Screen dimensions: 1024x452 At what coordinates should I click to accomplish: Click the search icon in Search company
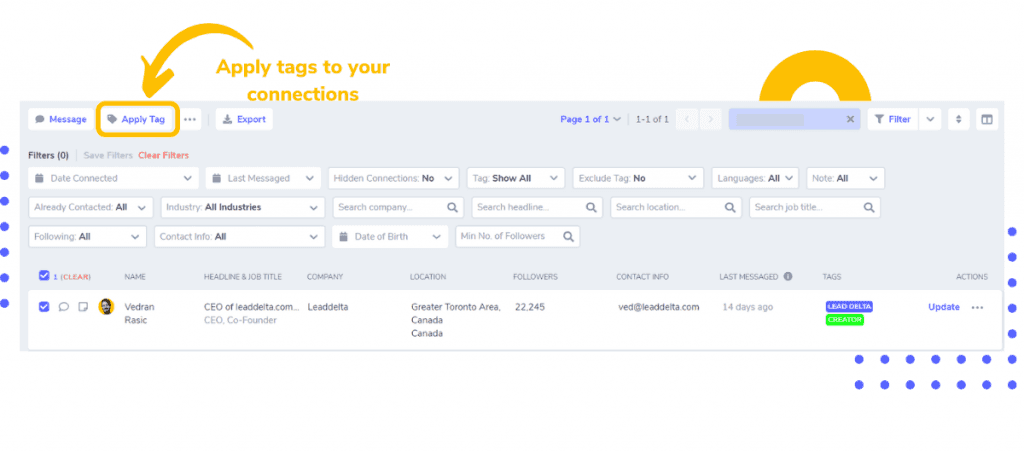[x=452, y=208]
